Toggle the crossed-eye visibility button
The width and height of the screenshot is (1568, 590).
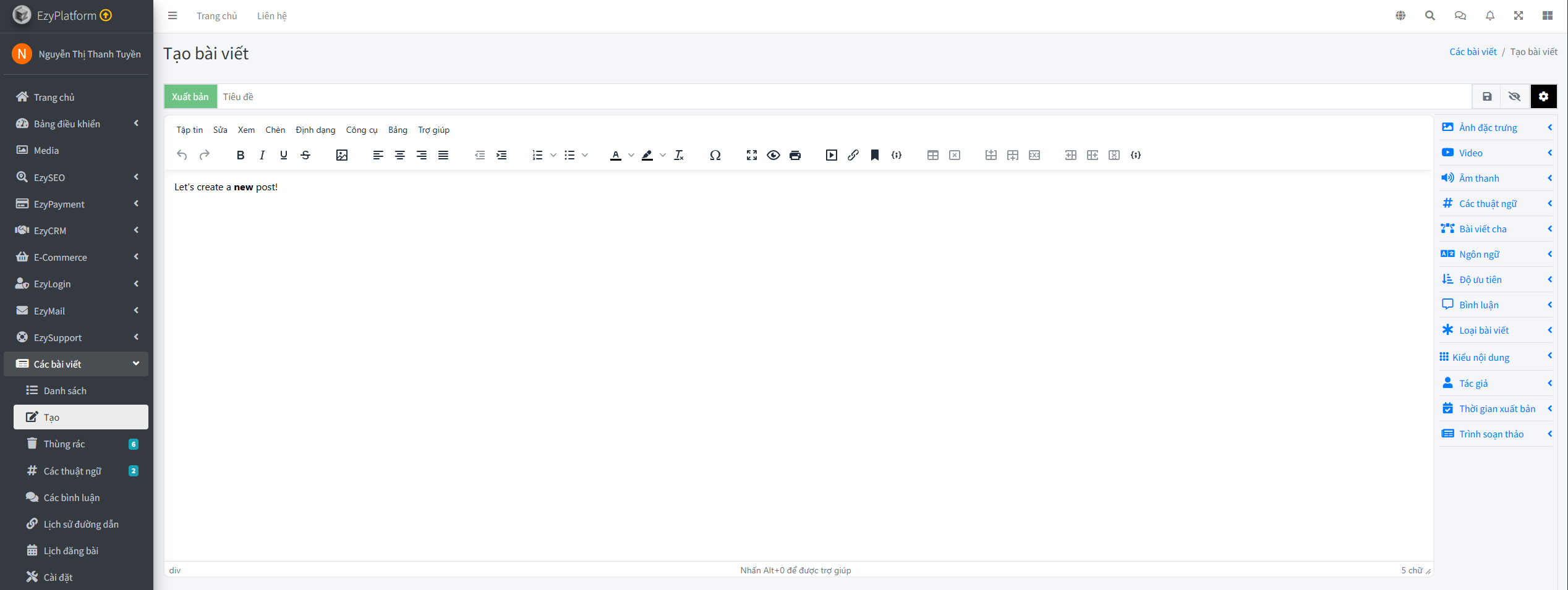[1514, 96]
